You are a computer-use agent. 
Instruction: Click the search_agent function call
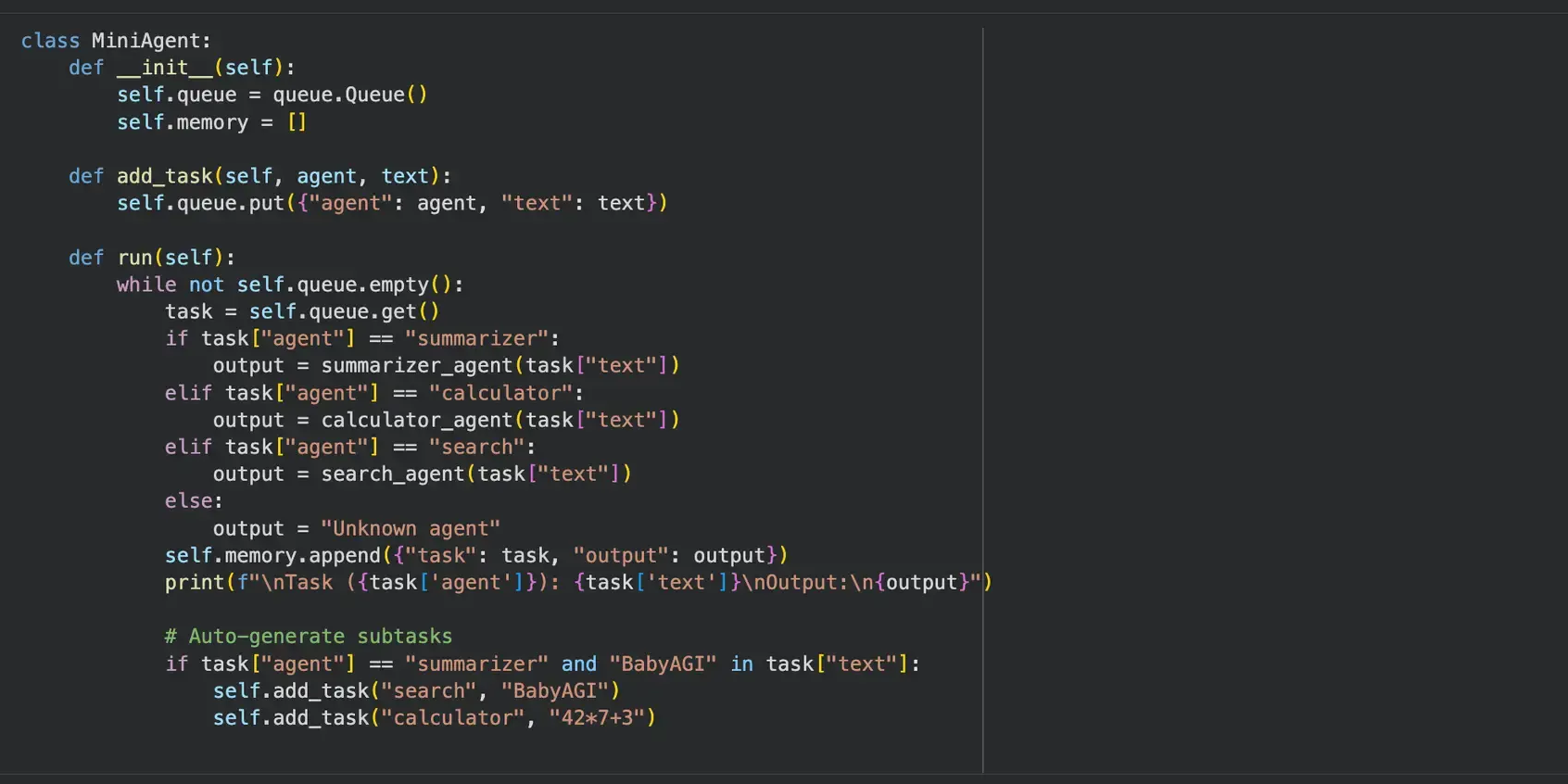point(392,474)
